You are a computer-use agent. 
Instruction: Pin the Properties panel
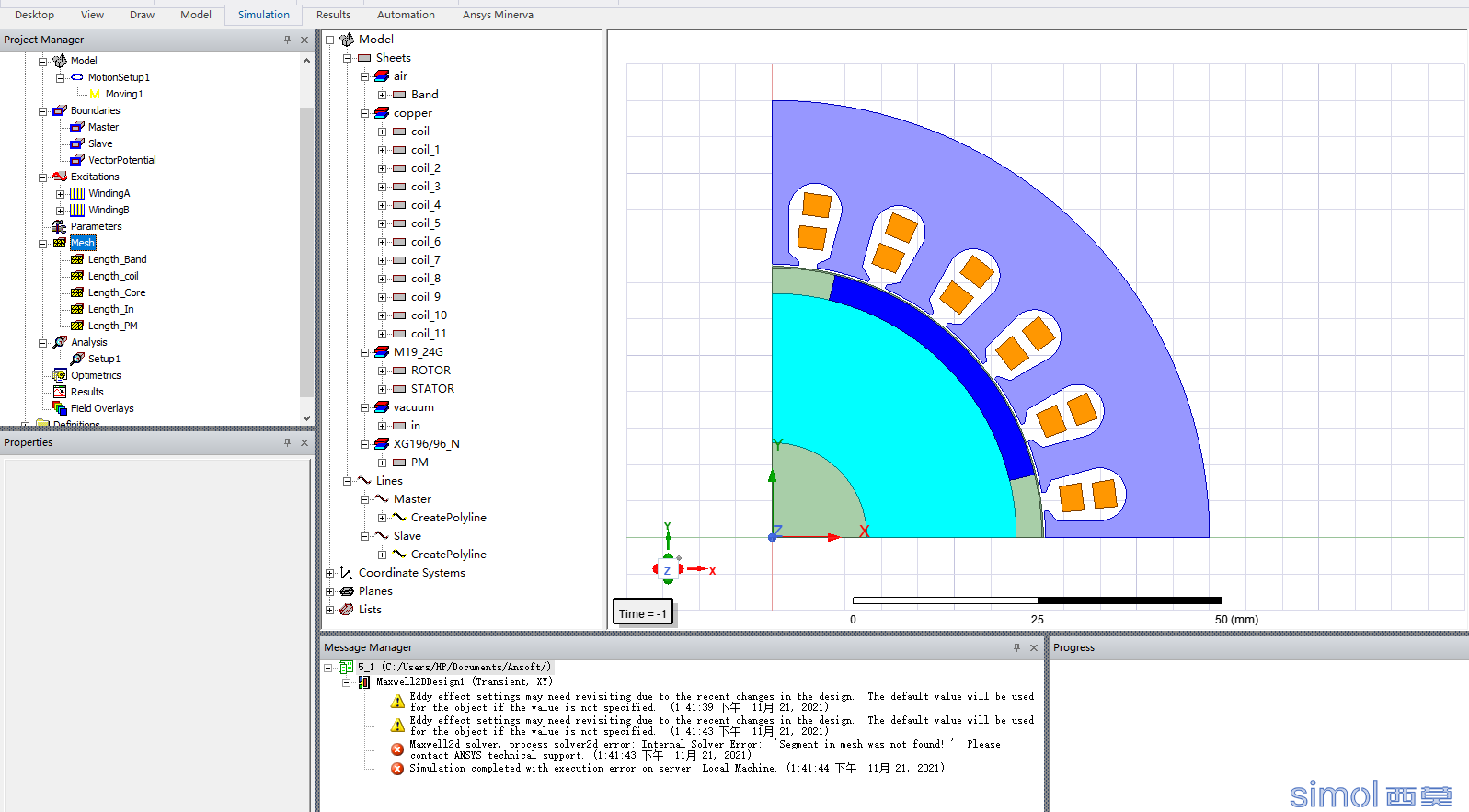pyautogui.click(x=287, y=442)
